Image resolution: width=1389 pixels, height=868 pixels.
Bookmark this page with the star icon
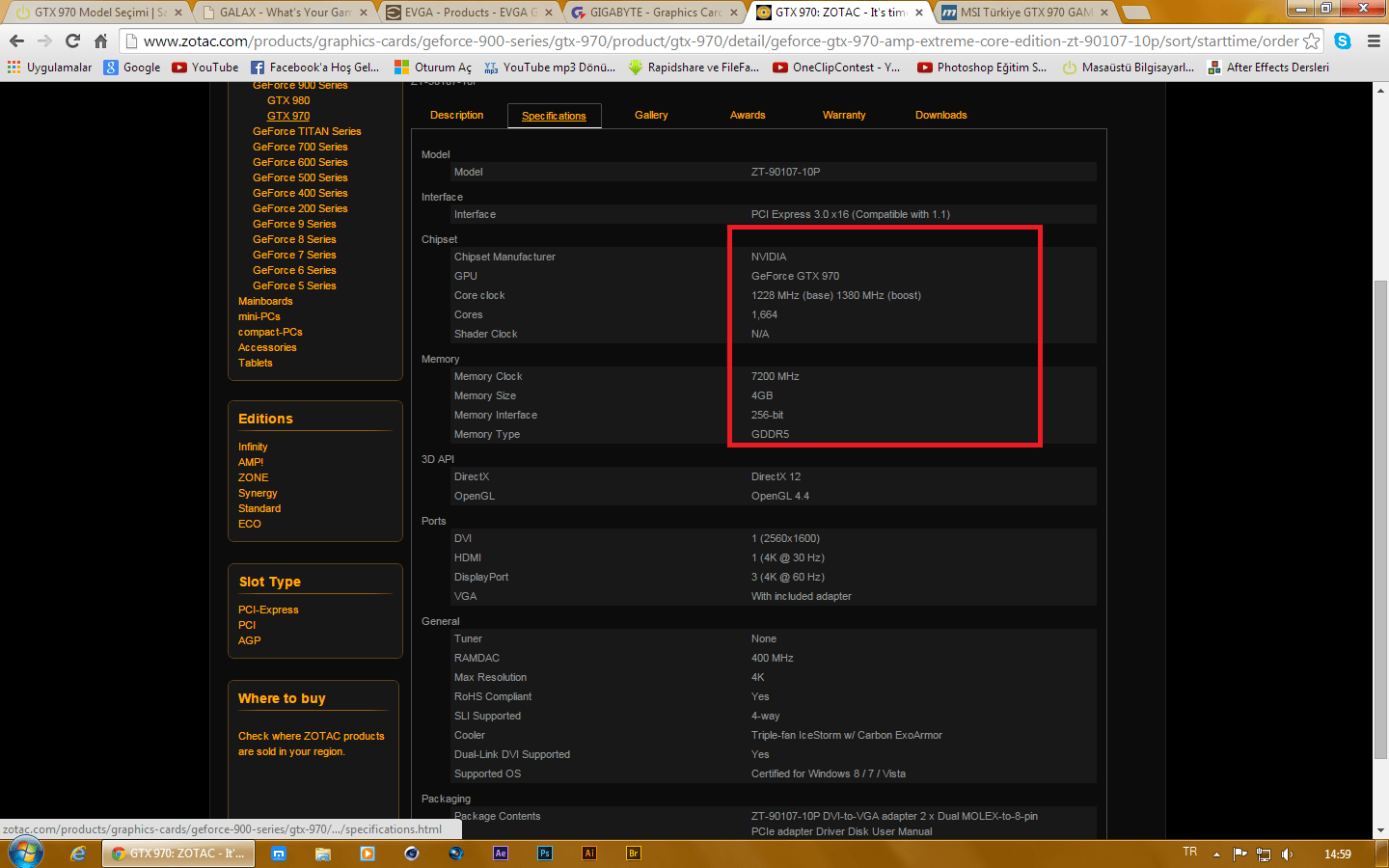click(x=1311, y=41)
